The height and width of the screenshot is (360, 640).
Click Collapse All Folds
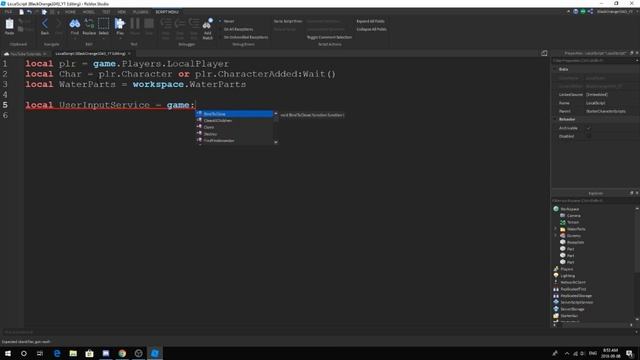(x=371, y=29)
